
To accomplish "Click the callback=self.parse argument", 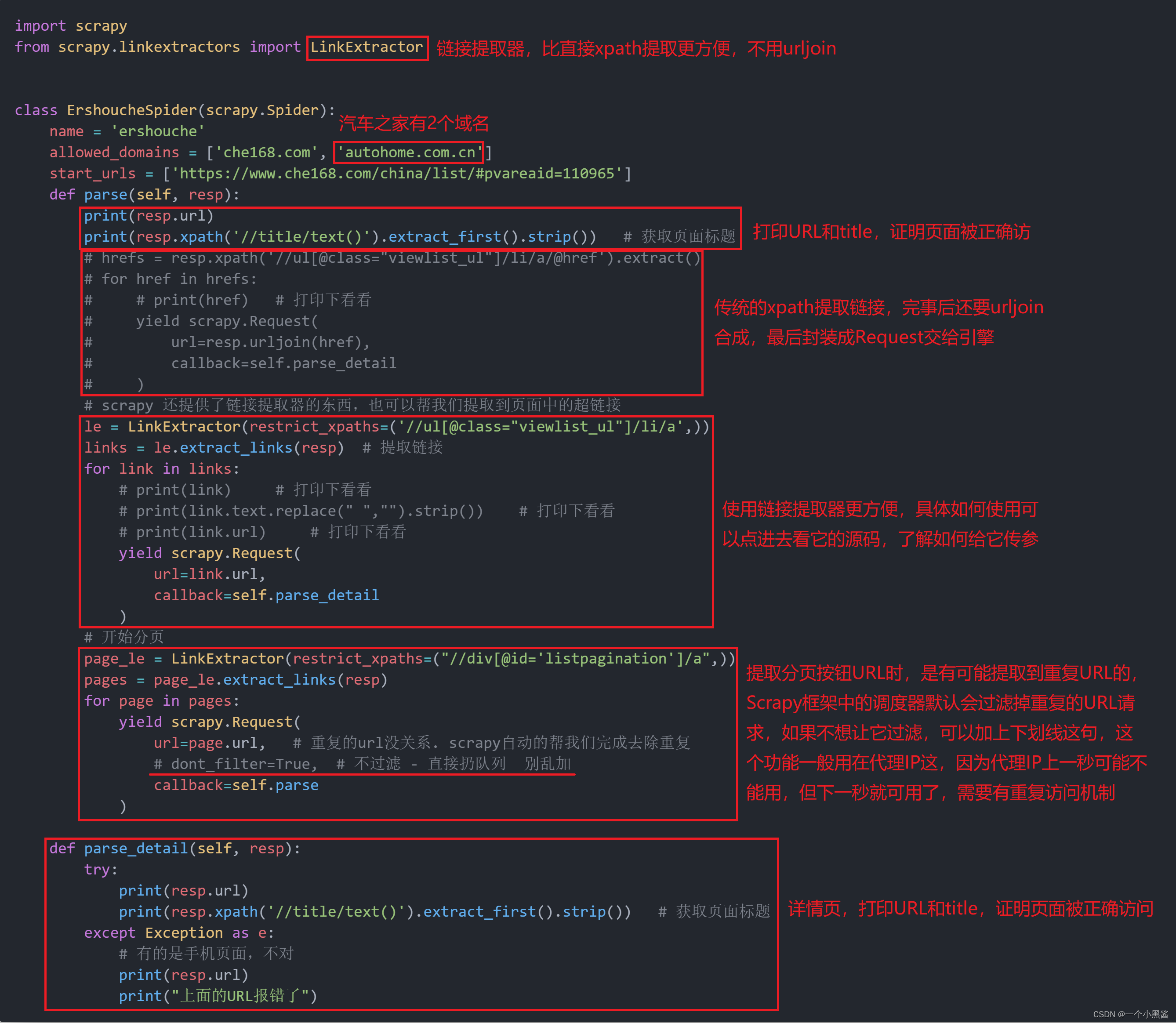I will click(x=236, y=785).
